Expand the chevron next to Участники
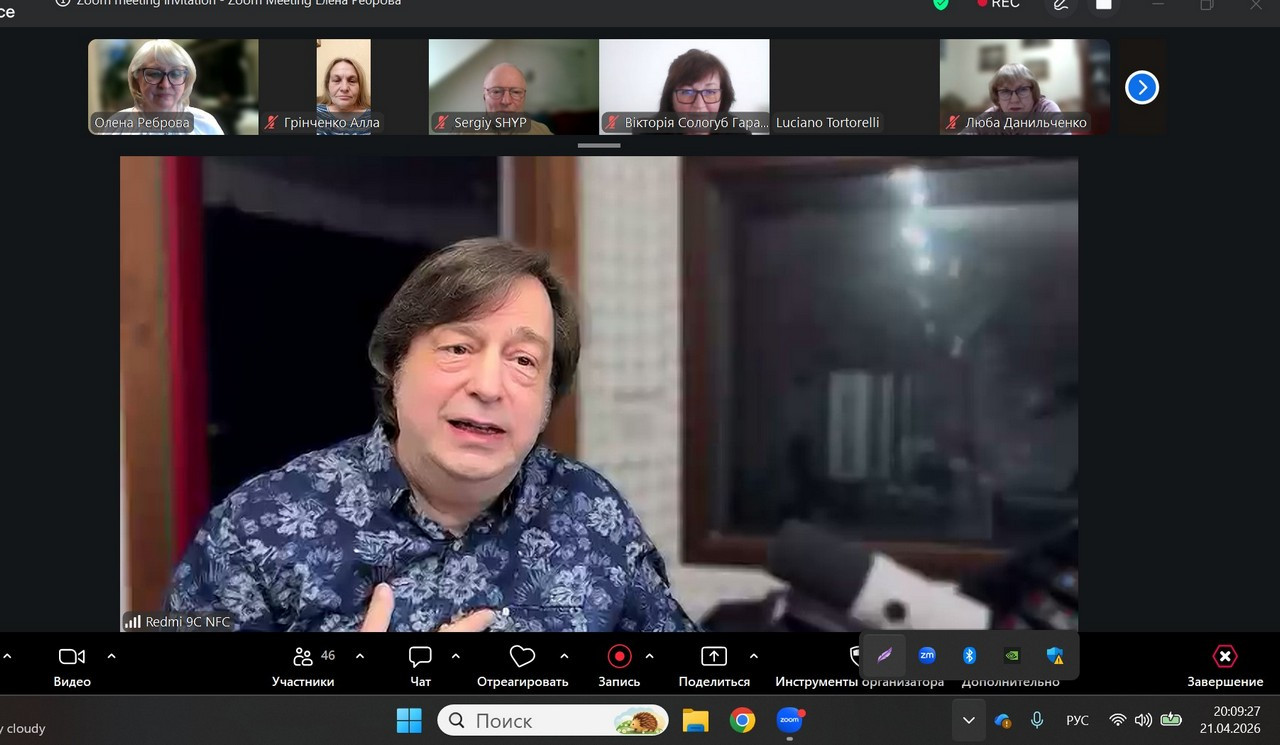1280x745 pixels. [x=360, y=657]
